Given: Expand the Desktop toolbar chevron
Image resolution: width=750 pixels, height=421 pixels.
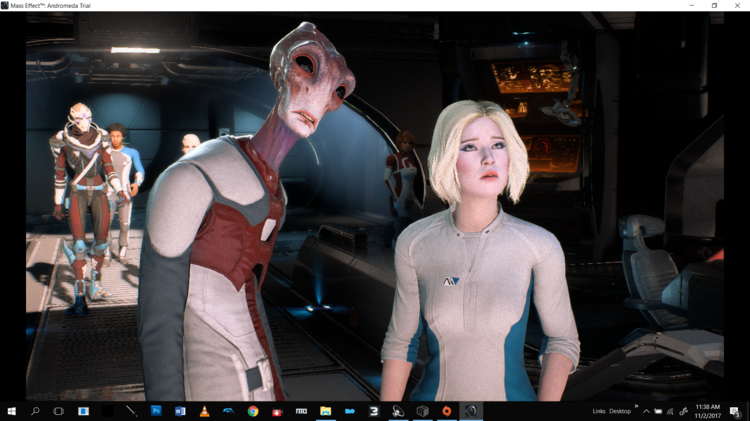Looking at the screenshot, I should pyautogui.click(x=636, y=407).
